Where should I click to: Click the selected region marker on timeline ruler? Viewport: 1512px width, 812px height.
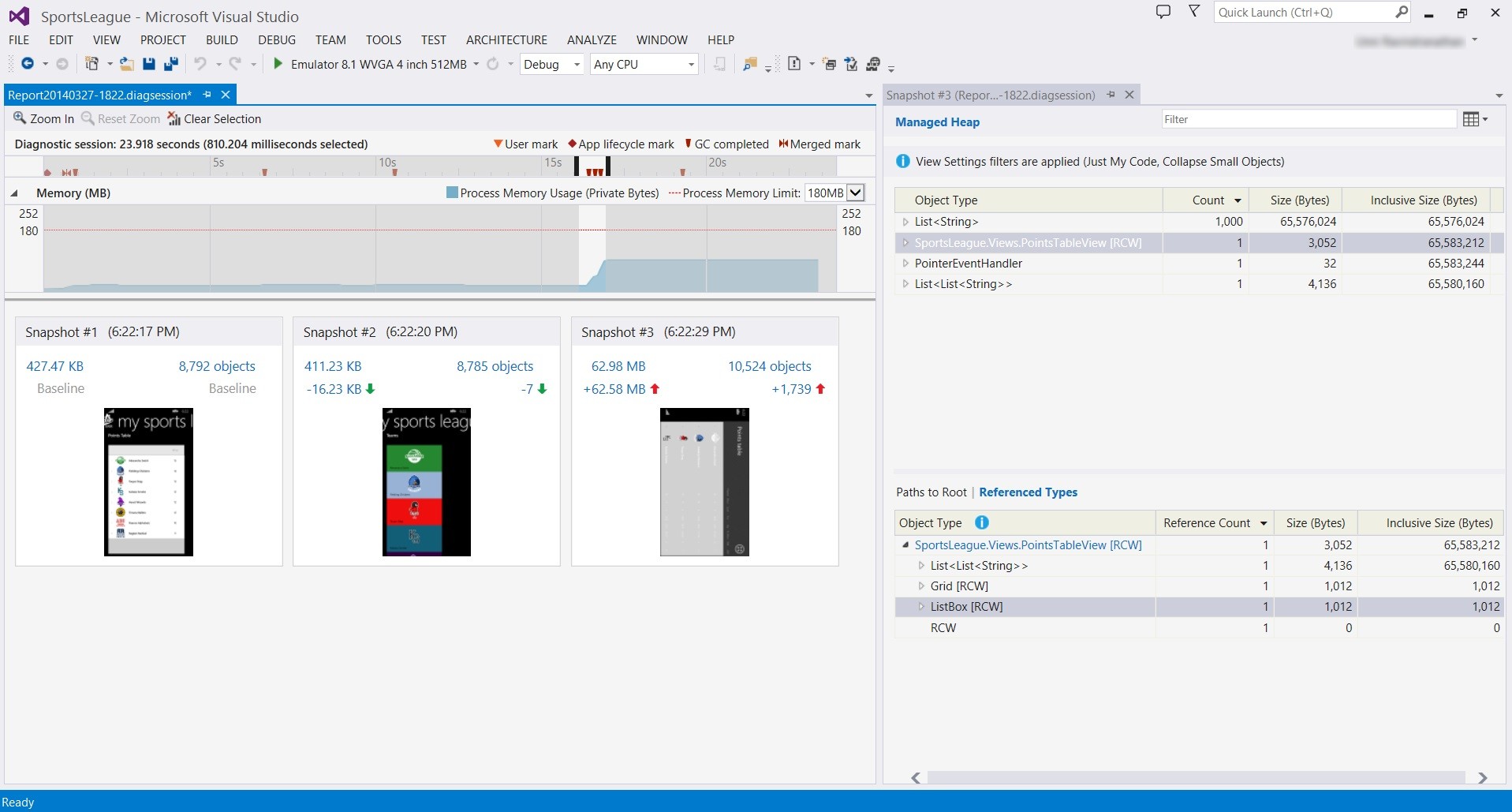592,167
